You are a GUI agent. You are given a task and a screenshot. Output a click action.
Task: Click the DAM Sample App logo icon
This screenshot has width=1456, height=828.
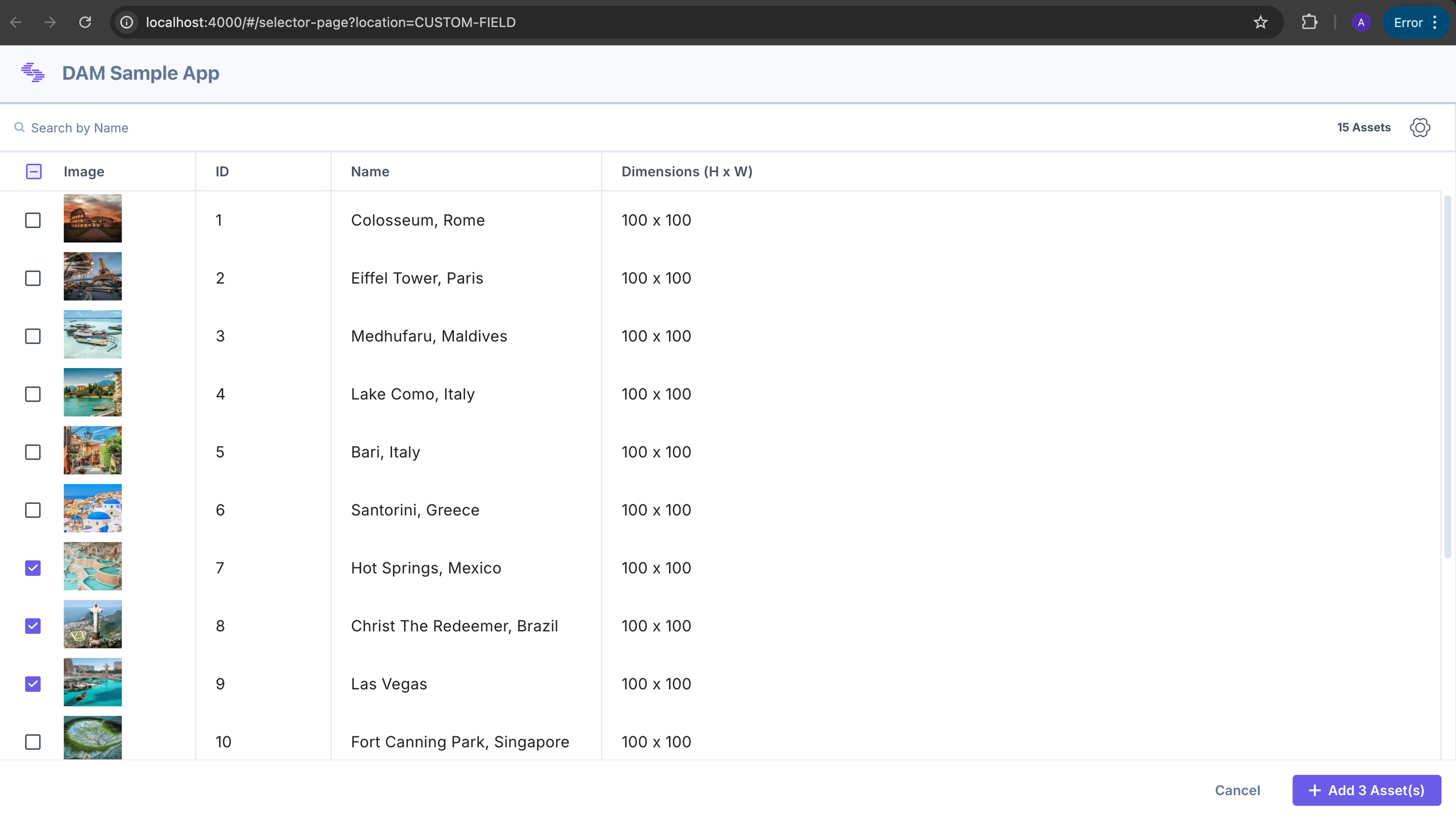(33, 73)
